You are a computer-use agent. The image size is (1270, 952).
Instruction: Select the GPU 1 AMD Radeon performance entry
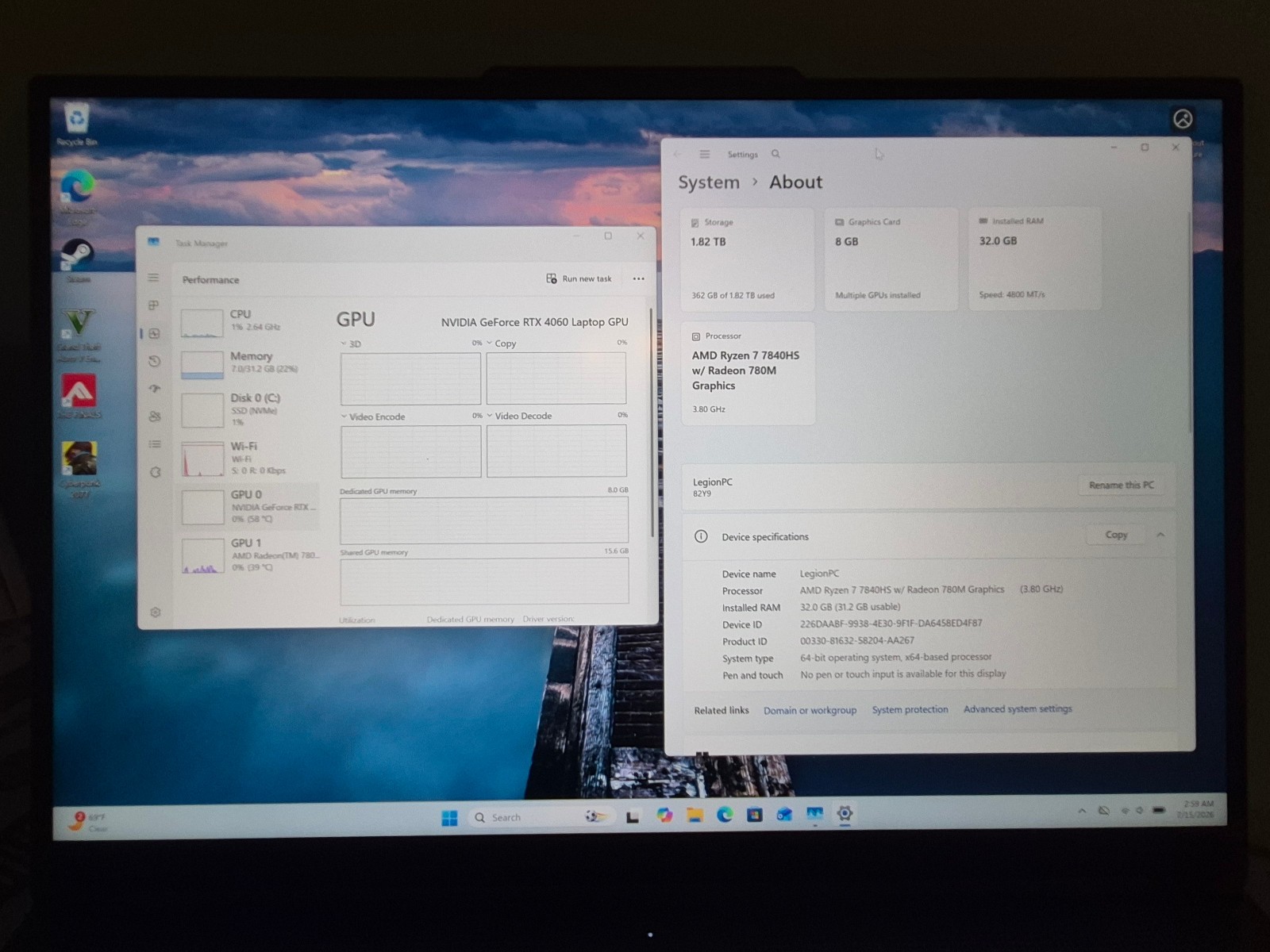248,554
